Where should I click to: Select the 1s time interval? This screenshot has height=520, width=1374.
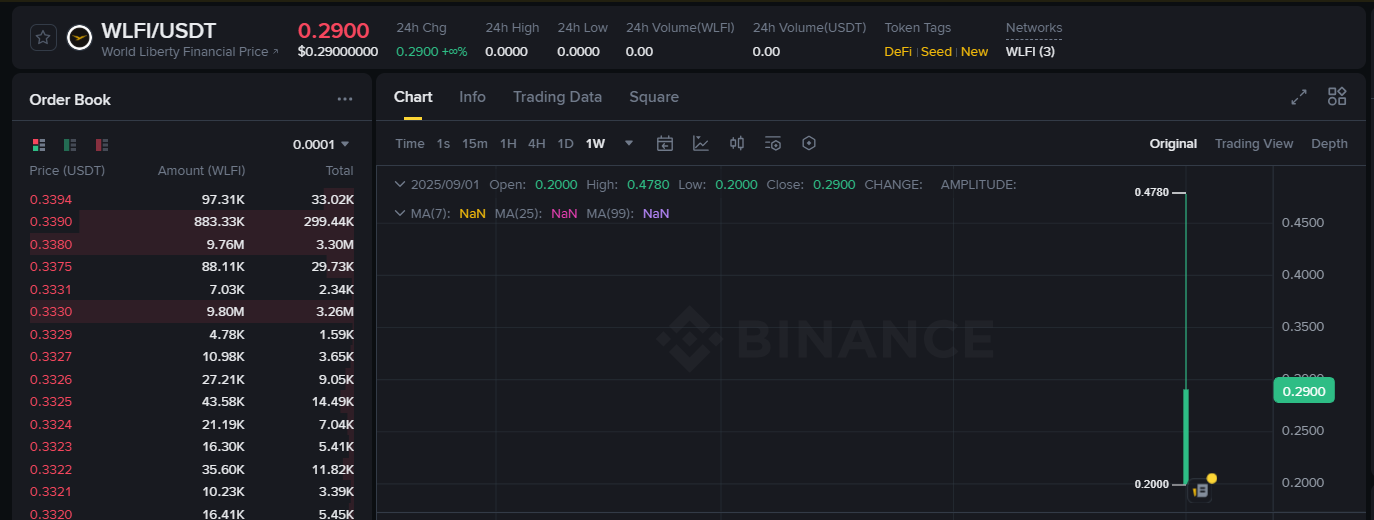point(443,143)
